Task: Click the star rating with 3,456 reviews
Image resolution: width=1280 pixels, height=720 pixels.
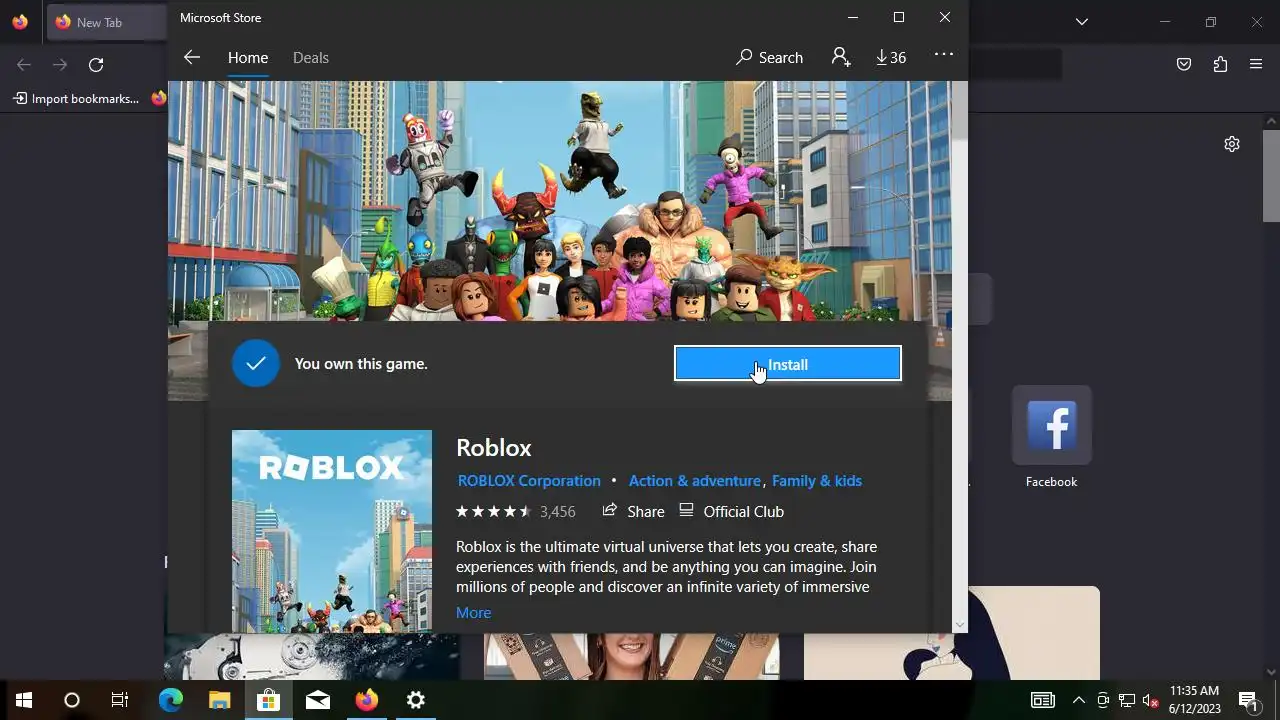Action: (515, 512)
